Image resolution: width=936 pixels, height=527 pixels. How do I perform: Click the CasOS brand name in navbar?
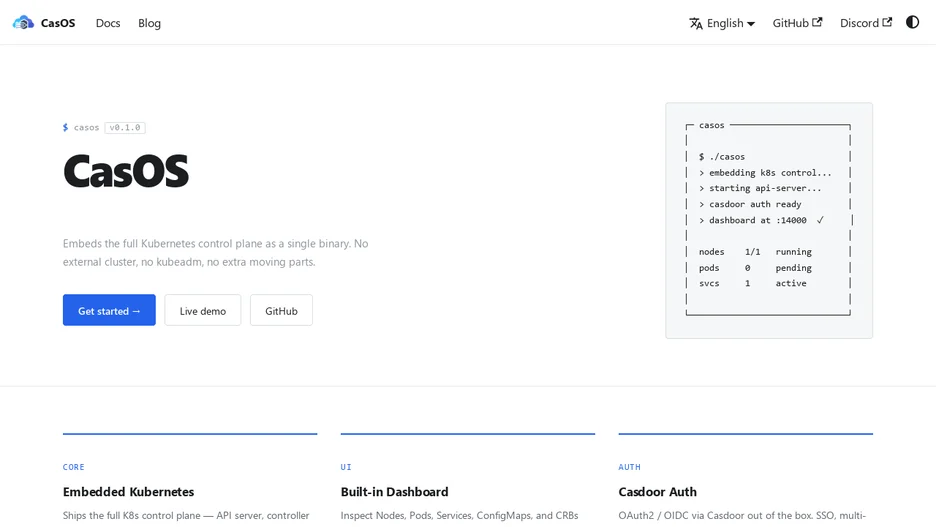58,23
